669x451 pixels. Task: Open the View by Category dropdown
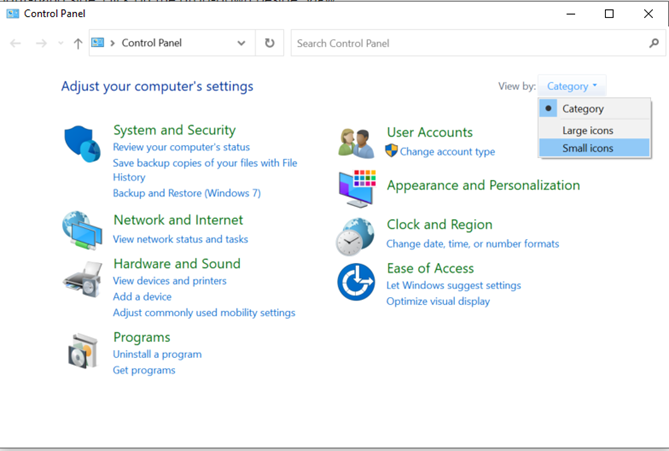pos(572,86)
